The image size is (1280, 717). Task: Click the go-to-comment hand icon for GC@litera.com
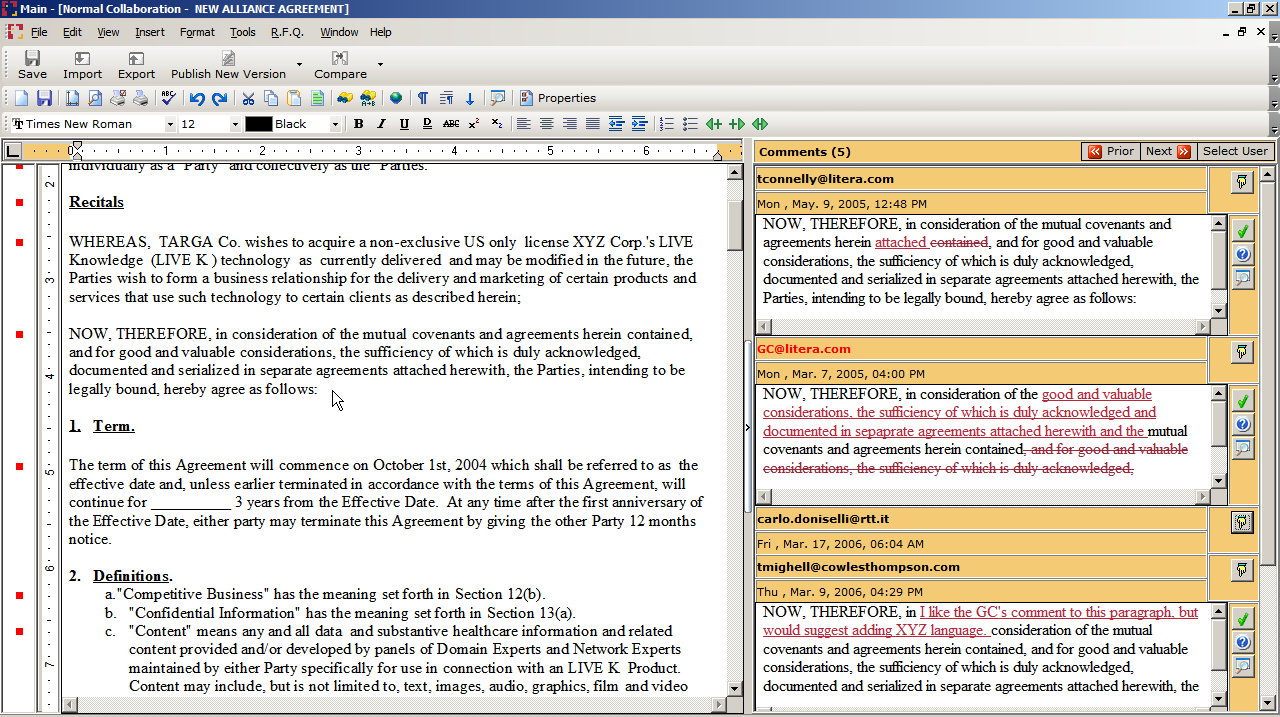[1240, 352]
